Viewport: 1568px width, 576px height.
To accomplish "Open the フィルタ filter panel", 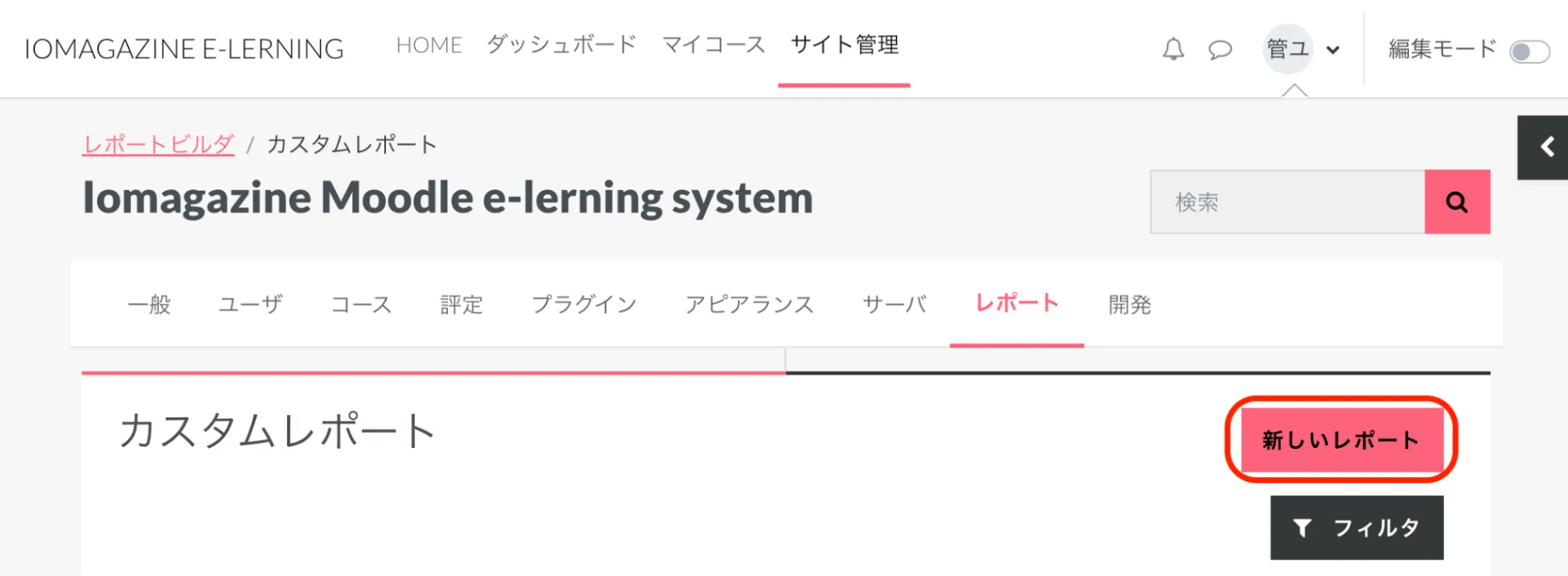I will pyautogui.click(x=1356, y=527).
